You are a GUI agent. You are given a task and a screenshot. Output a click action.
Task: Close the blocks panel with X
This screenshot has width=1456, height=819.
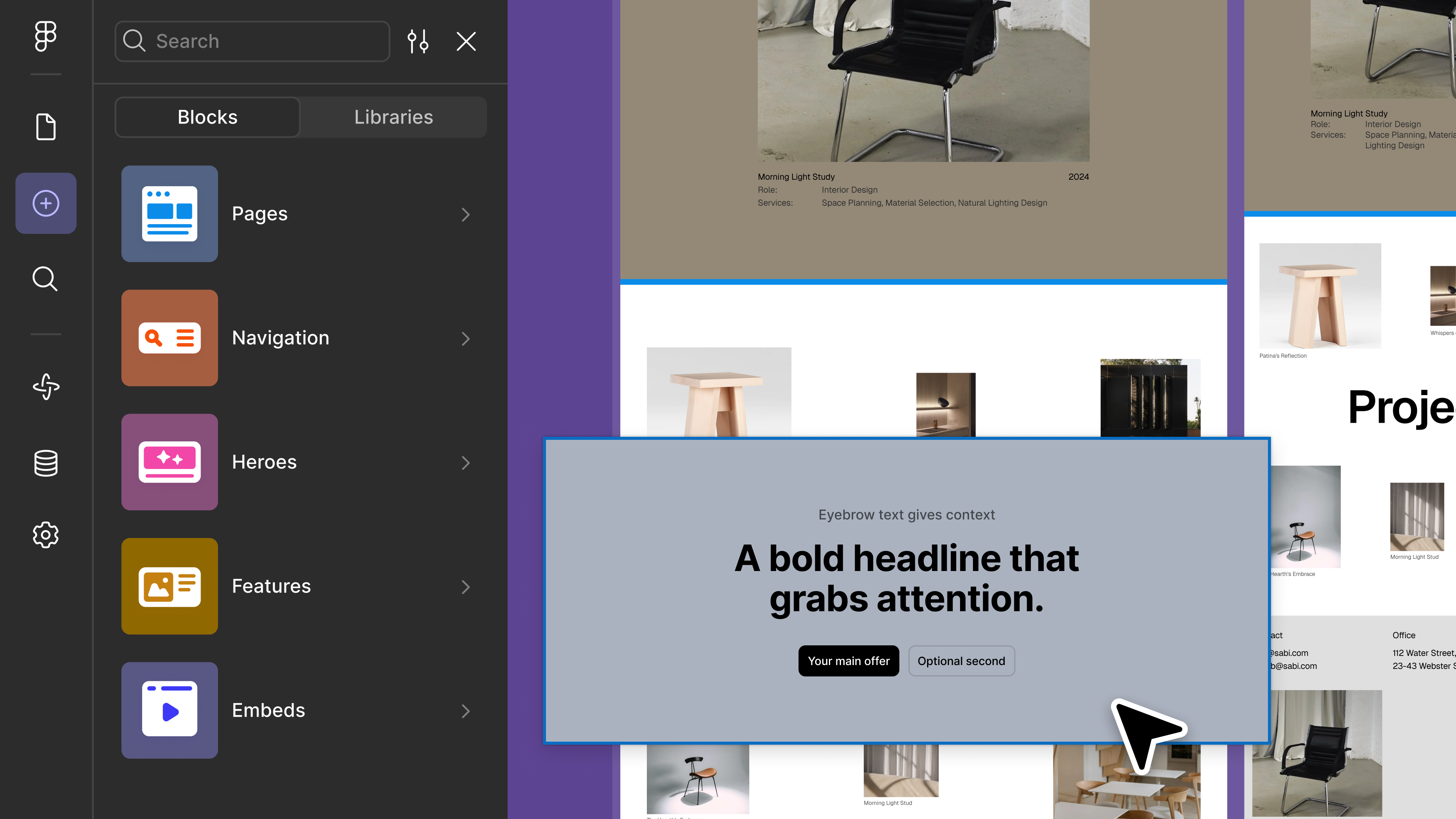coord(466,41)
